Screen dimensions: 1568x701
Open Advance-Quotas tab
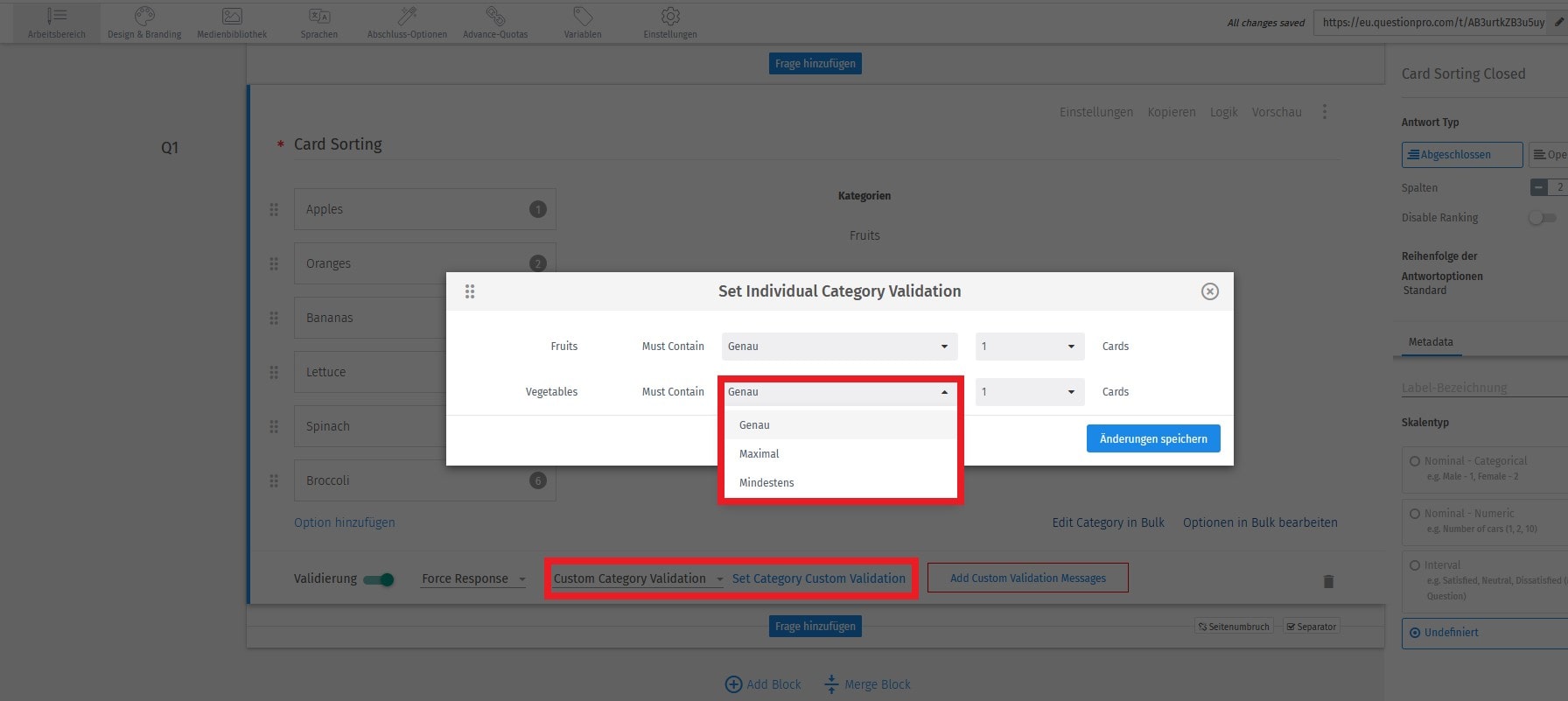point(495,23)
